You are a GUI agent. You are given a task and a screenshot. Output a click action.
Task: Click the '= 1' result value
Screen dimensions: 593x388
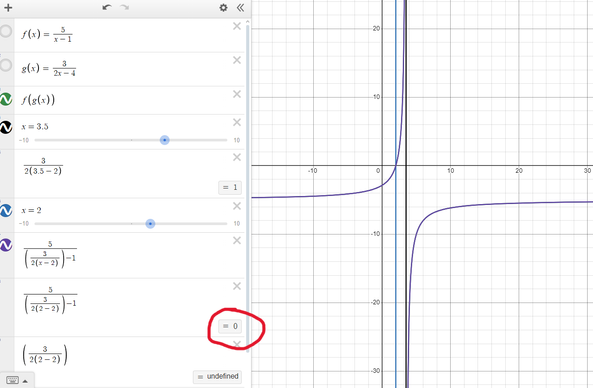(230, 187)
